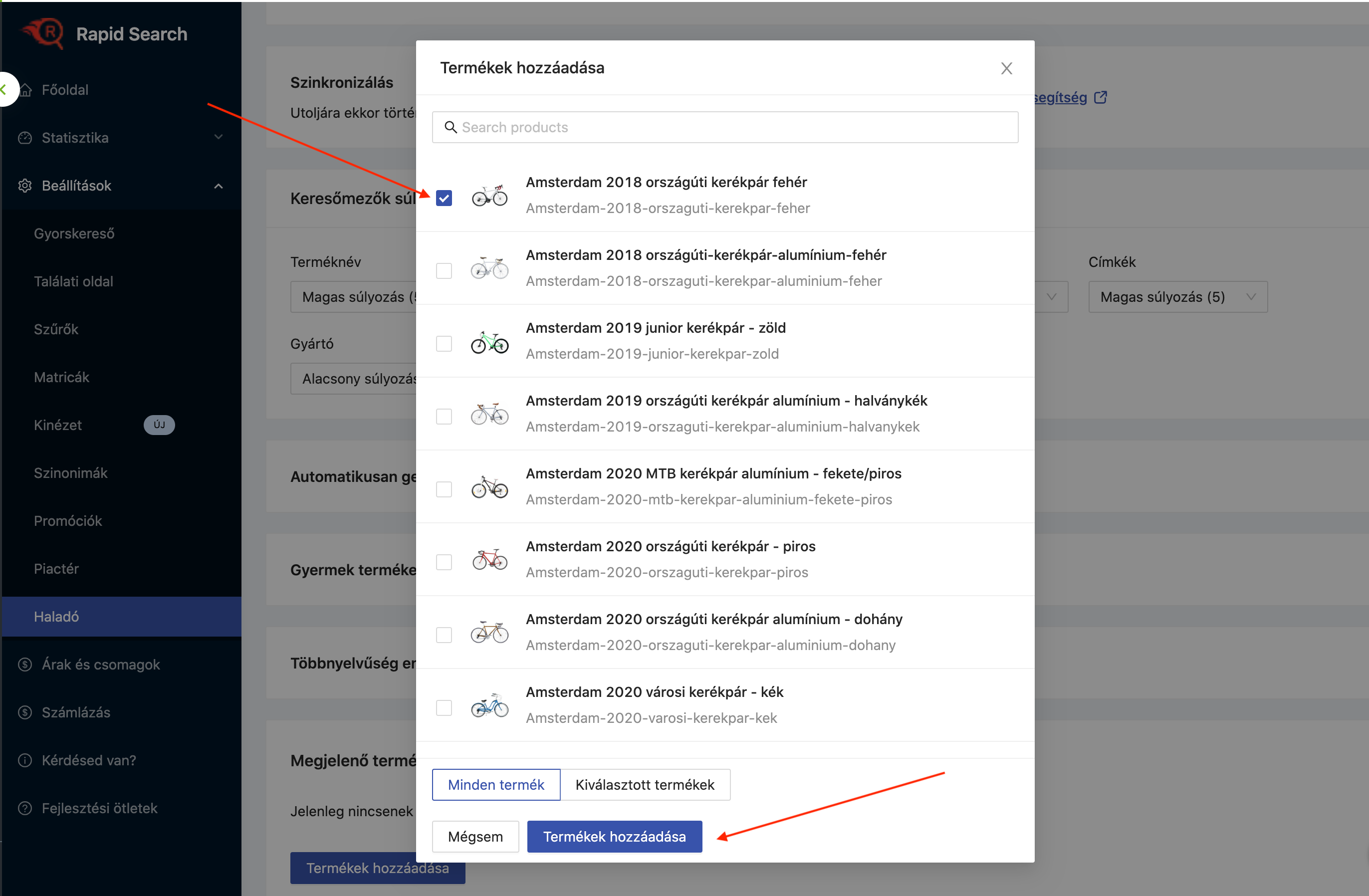Click the Kérdésed van? info icon
The width and height of the screenshot is (1369, 896).
(x=25, y=760)
